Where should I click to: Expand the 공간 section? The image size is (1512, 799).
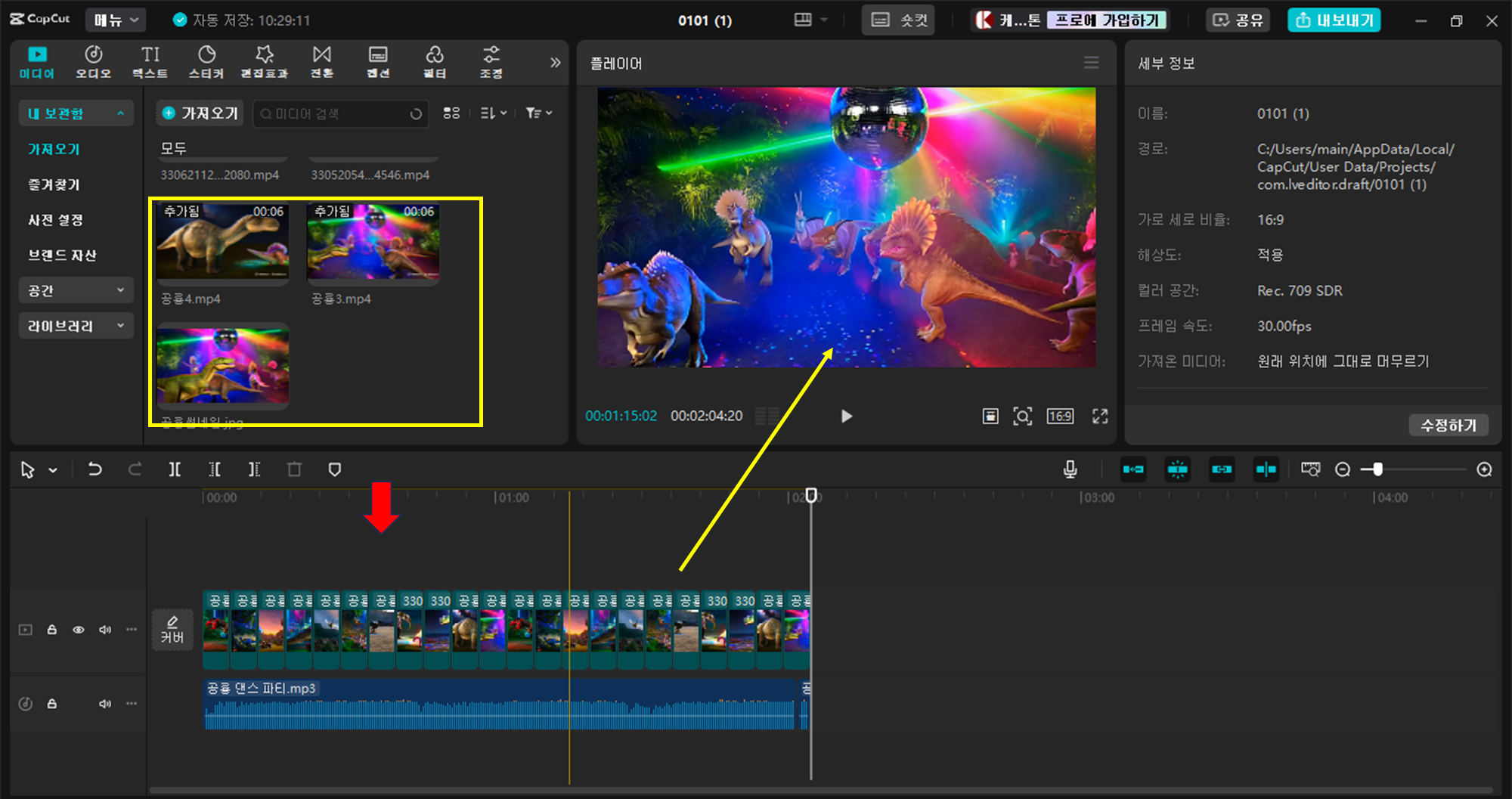click(76, 290)
